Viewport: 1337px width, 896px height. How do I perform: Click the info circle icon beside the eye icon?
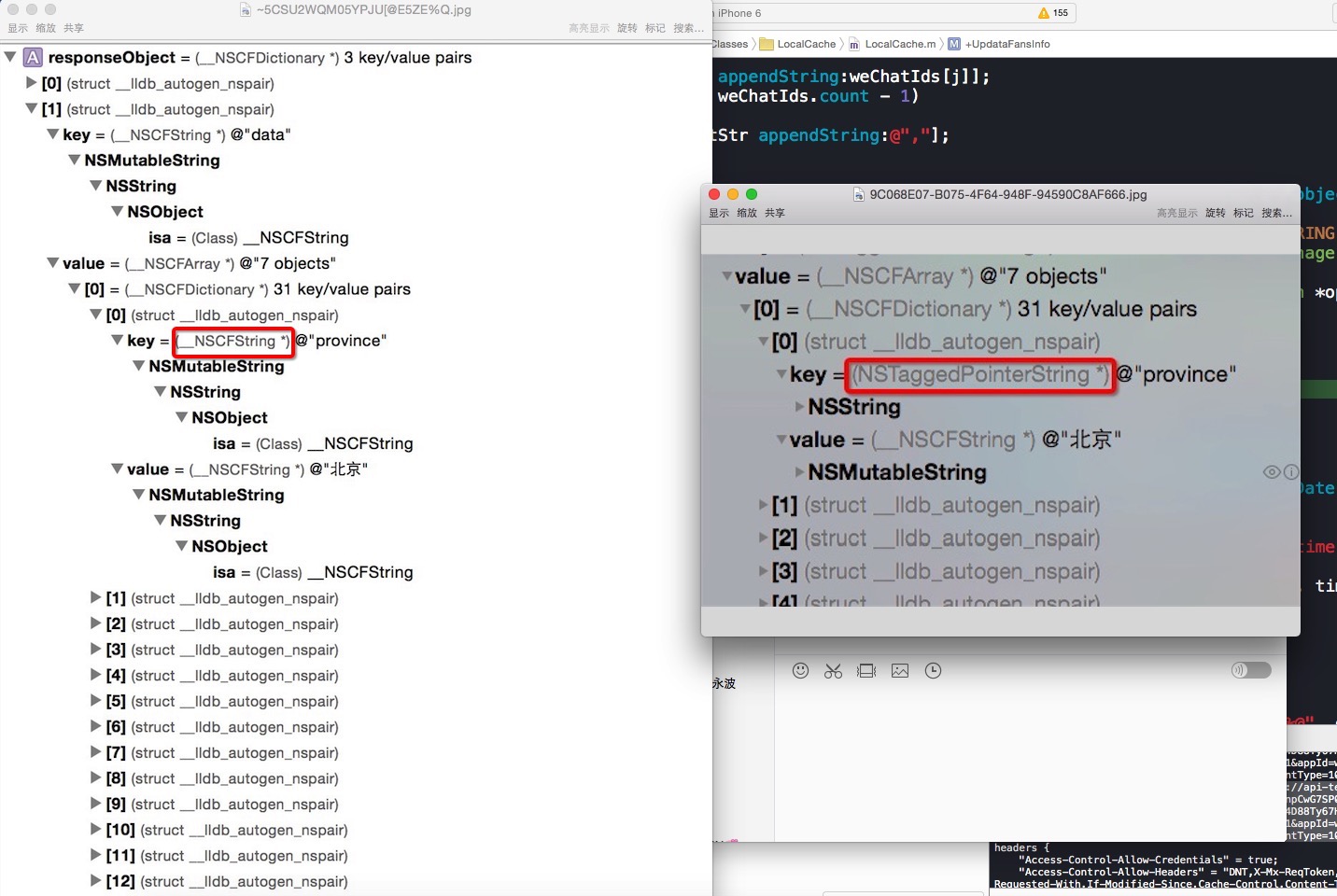tap(1291, 472)
